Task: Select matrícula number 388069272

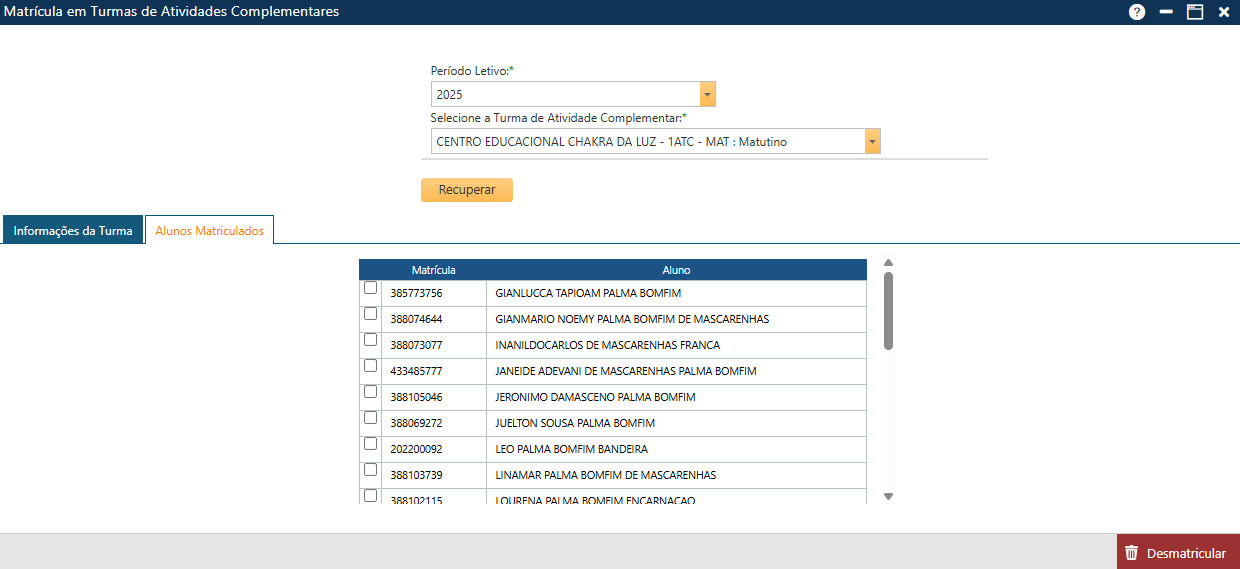Action: click(416, 423)
